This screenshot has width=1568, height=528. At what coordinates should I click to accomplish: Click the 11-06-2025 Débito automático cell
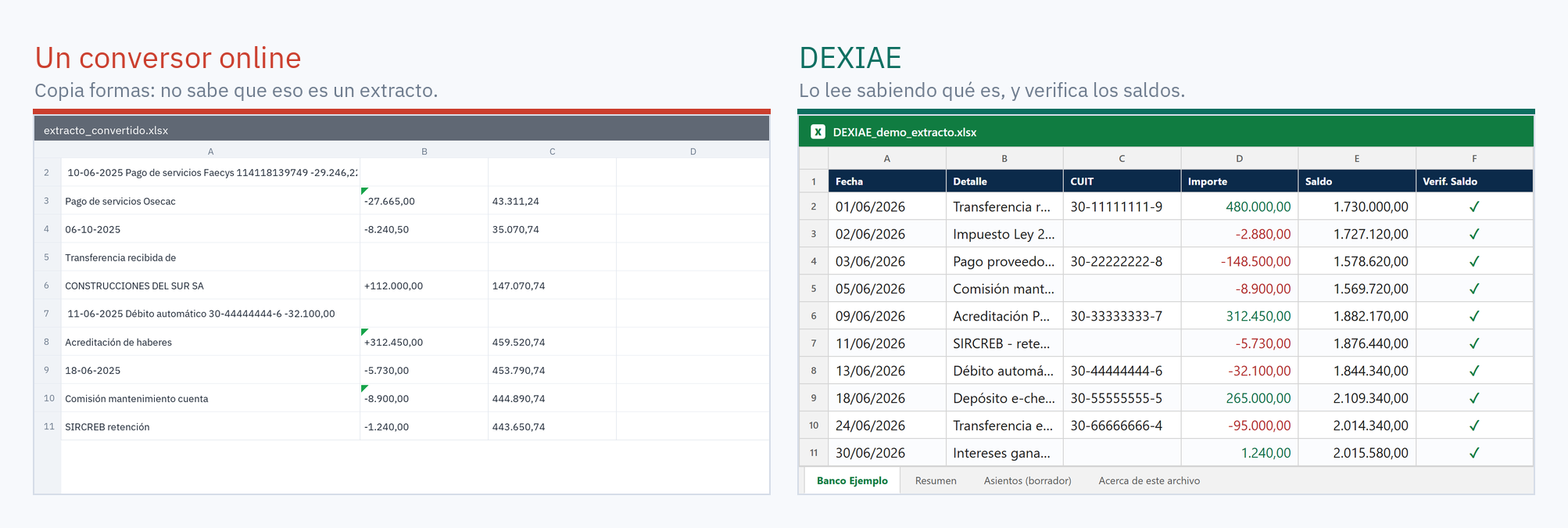click(210, 314)
